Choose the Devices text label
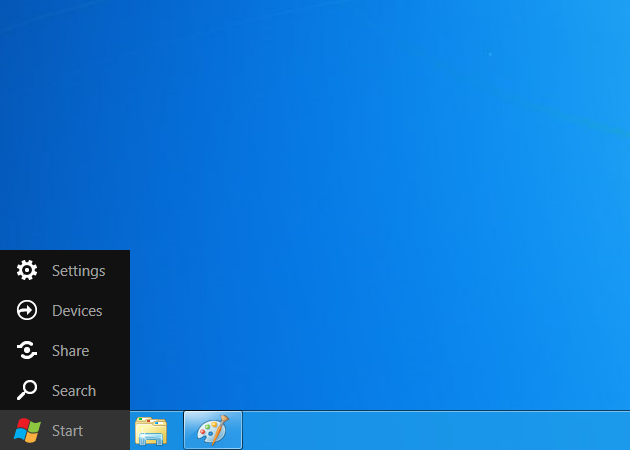630x450 pixels. click(77, 311)
